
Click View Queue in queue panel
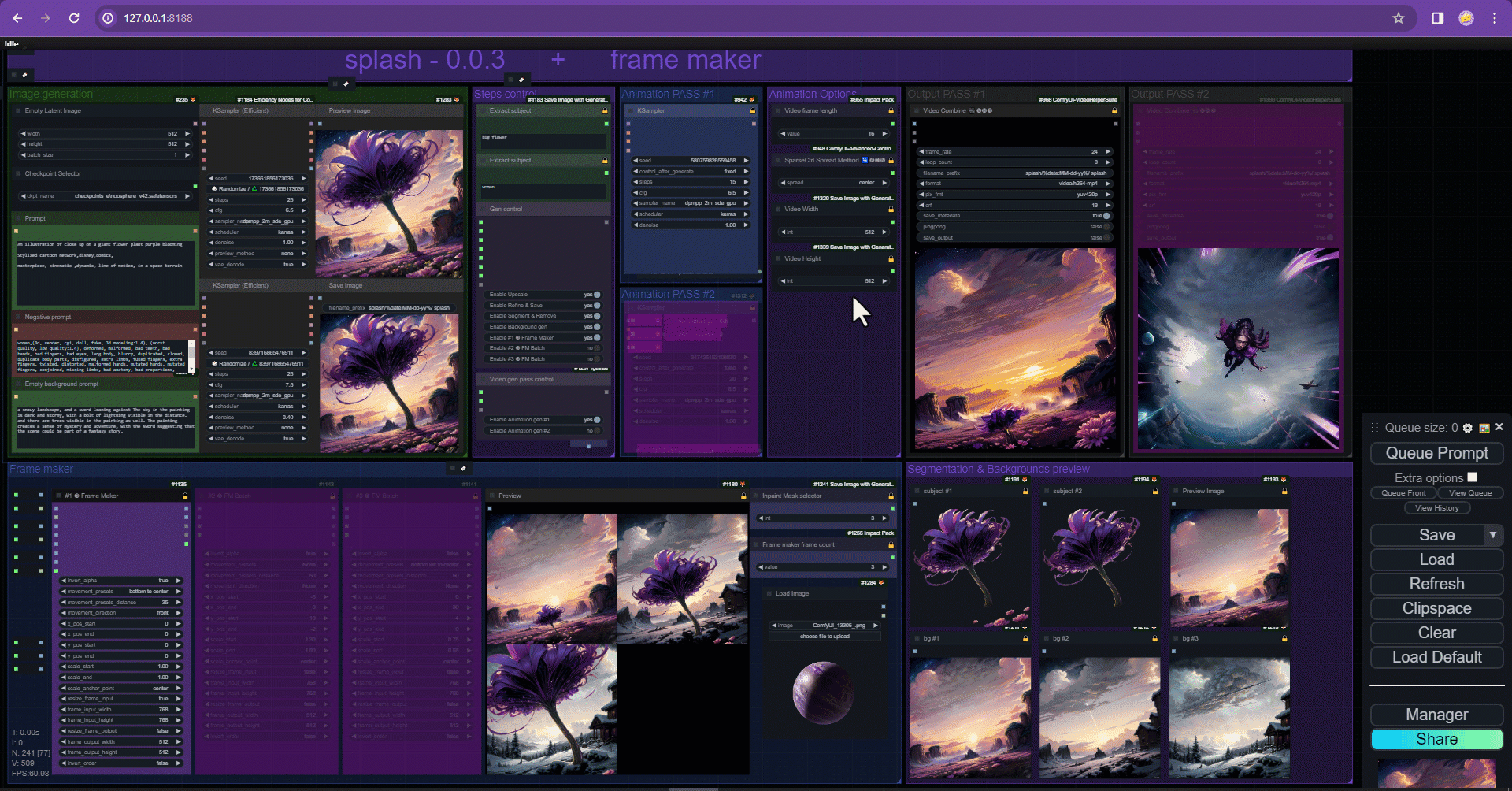(x=1470, y=493)
